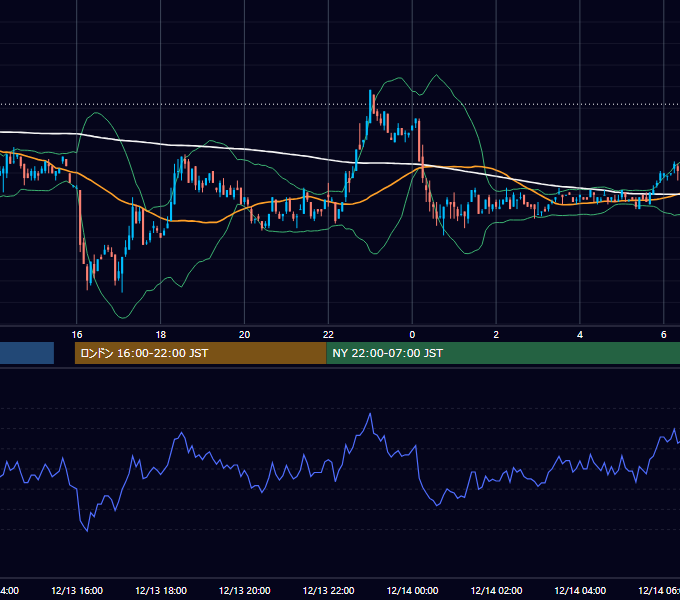The image size is (680, 600).
Task: Select the NY 22:00-07:00 JST session bar
Action: click(x=503, y=353)
